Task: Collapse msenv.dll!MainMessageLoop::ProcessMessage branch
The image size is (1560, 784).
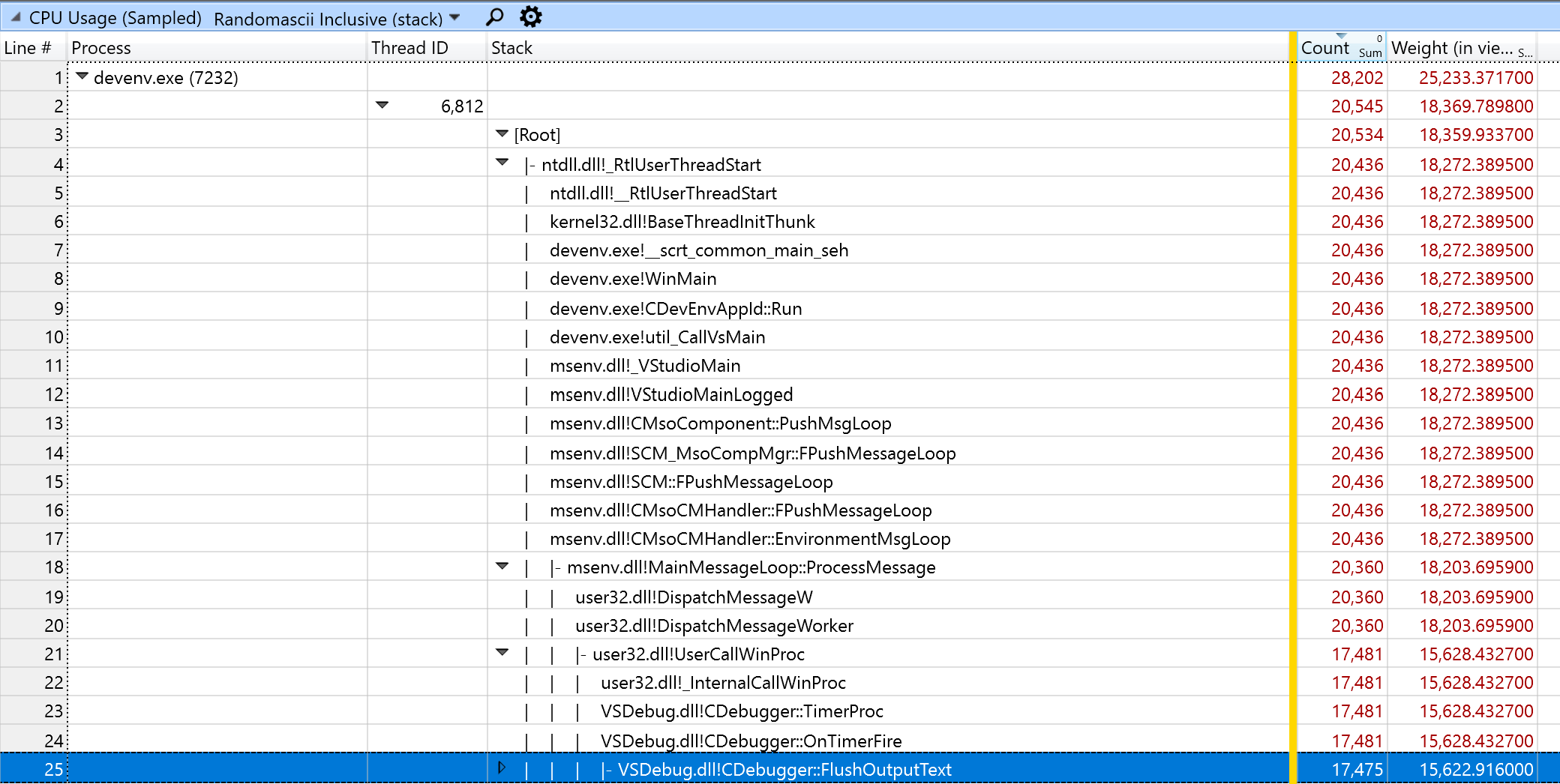Action: tap(501, 564)
